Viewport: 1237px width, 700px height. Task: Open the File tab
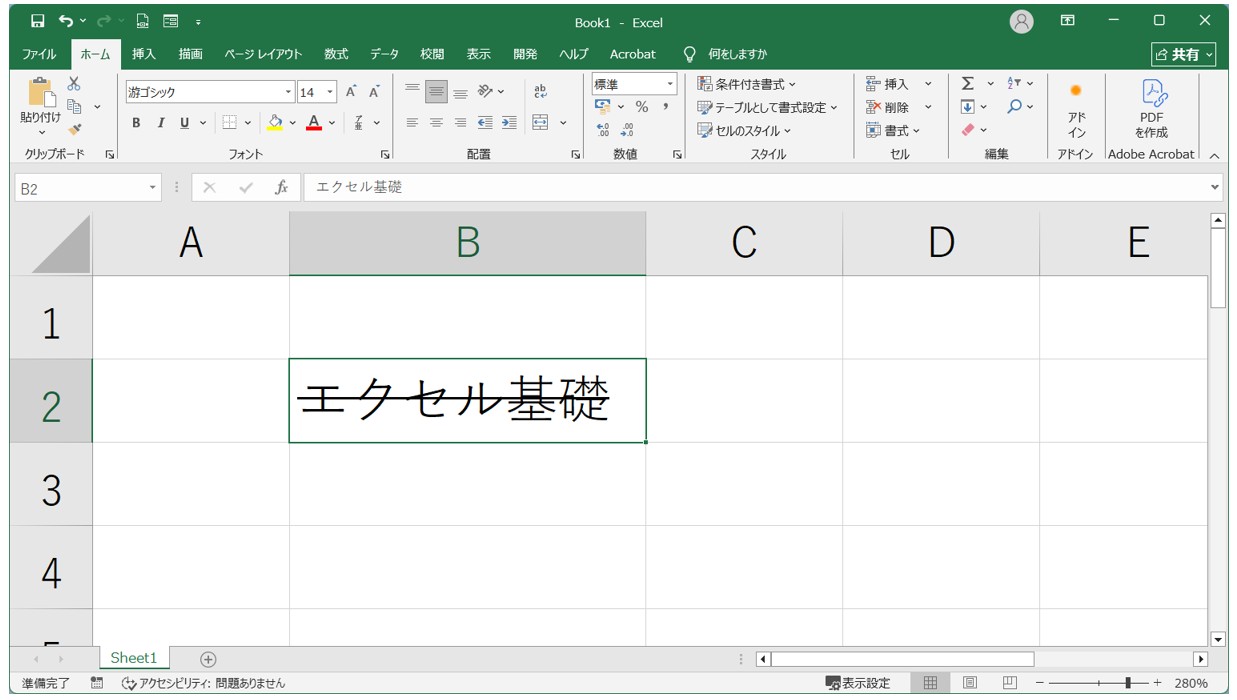pyautogui.click(x=39, y=54)
